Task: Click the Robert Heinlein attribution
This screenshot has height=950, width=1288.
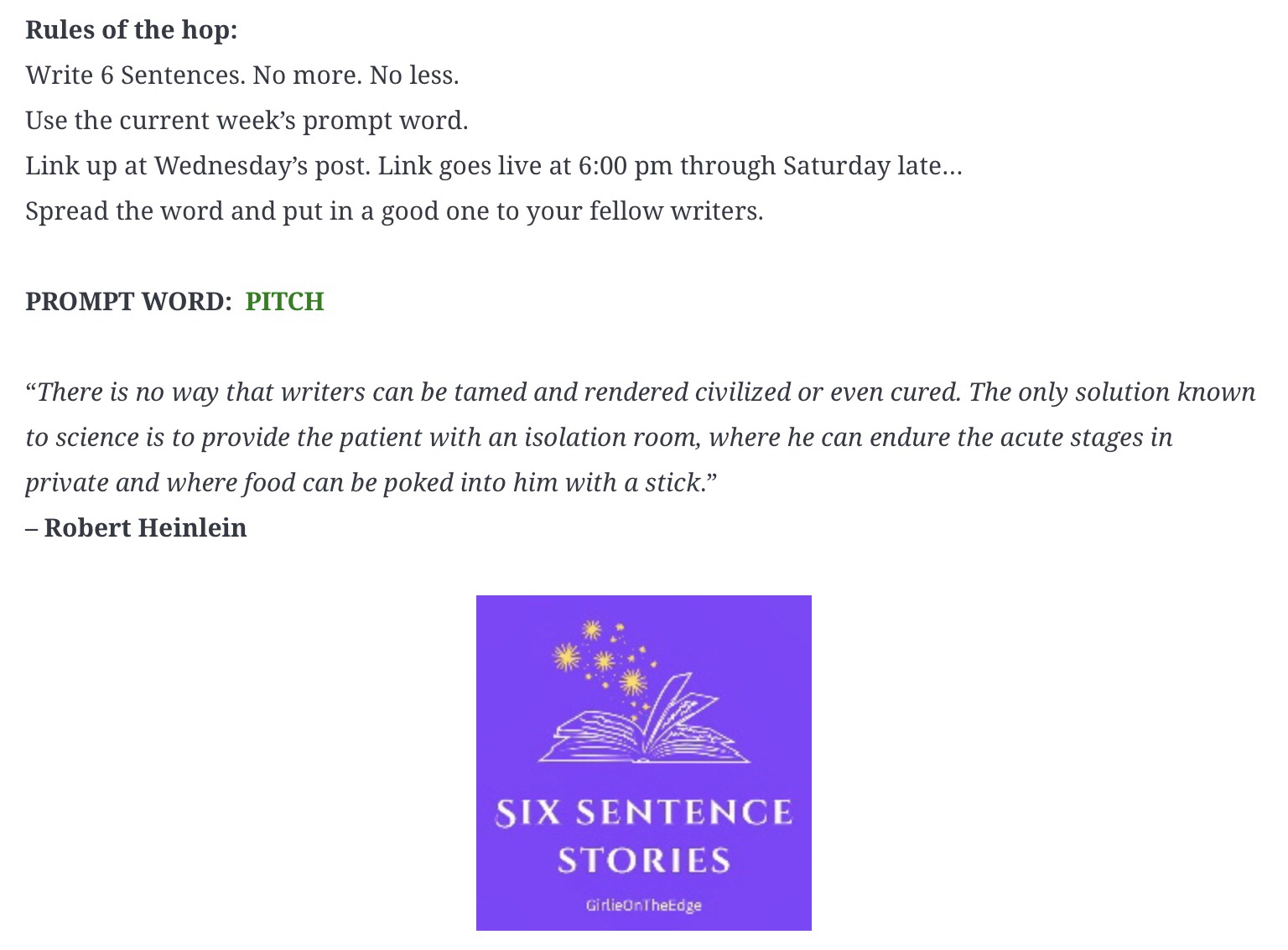Action: point(145,528)
